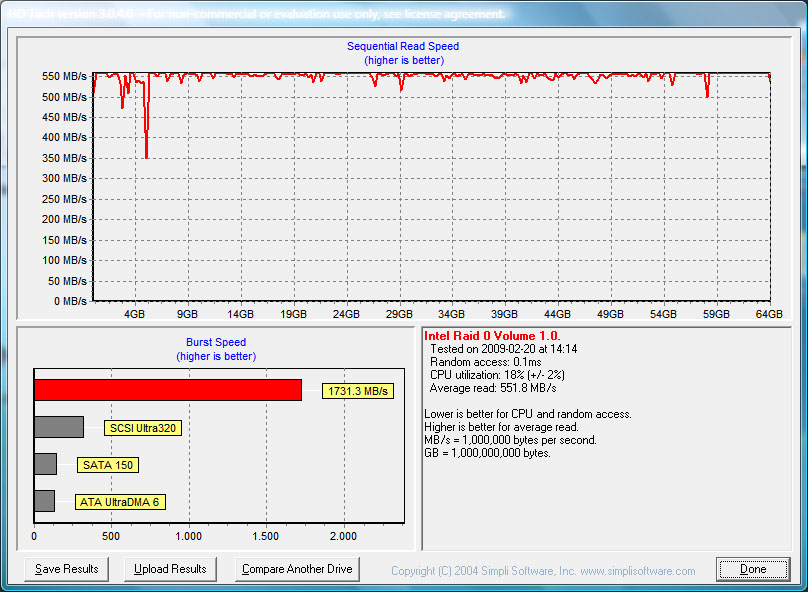Click the SATA 150 label
808x592 pixels.
(x=108, y=465)
